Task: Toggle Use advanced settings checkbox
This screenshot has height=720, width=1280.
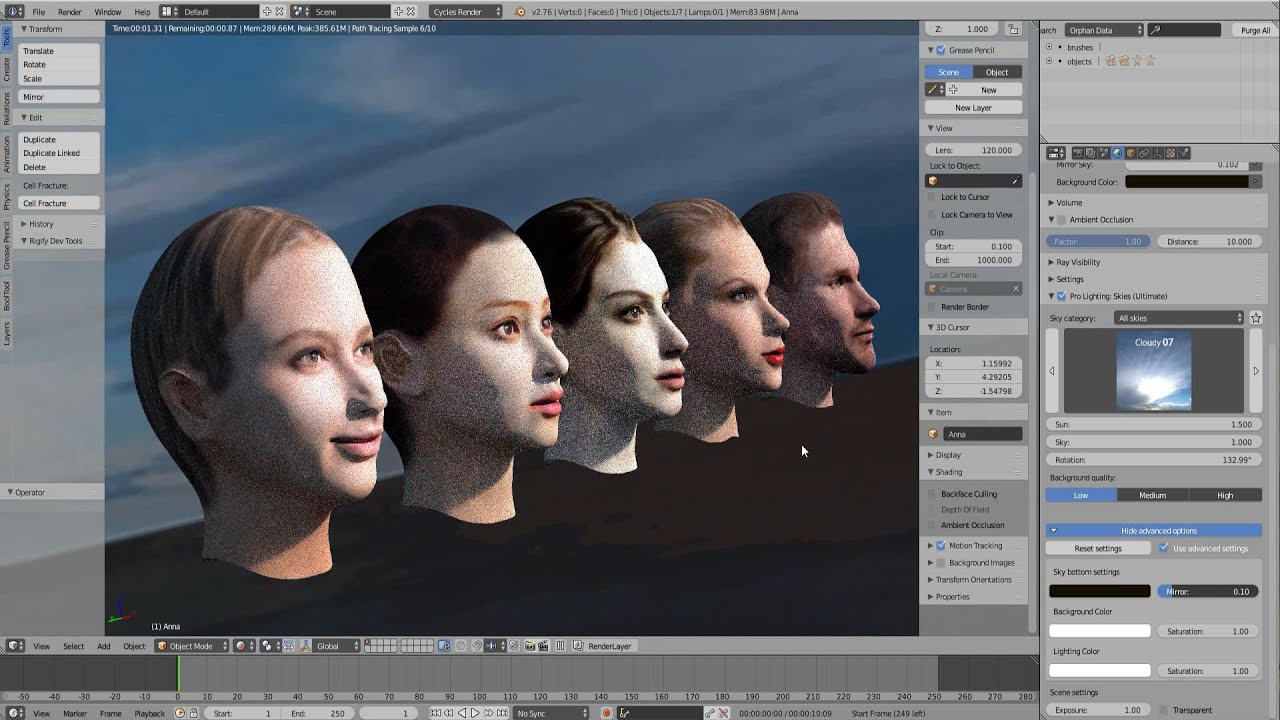Action: [1164, 548]
